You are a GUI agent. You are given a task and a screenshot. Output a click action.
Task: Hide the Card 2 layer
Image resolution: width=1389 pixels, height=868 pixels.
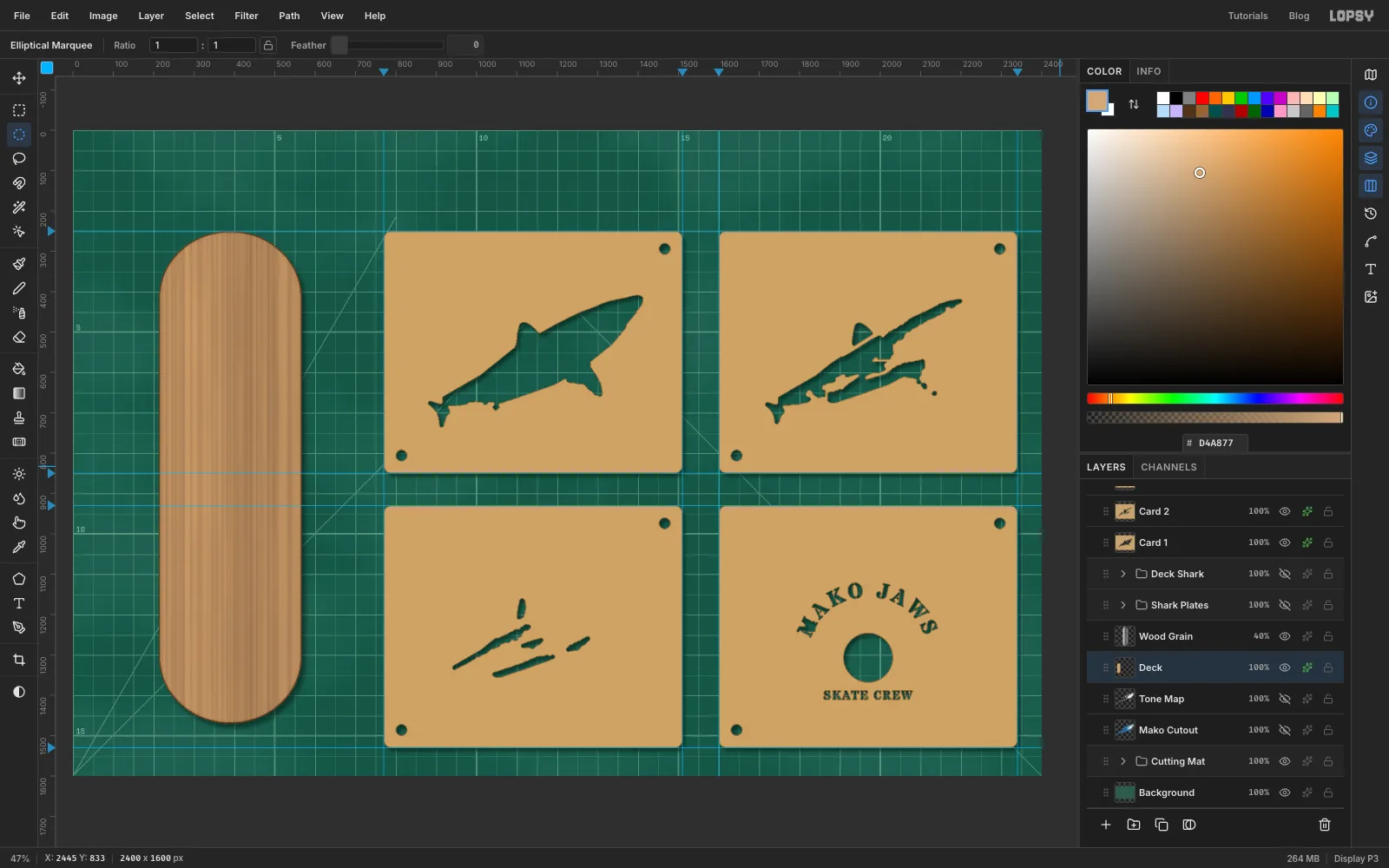point(1285,511)
